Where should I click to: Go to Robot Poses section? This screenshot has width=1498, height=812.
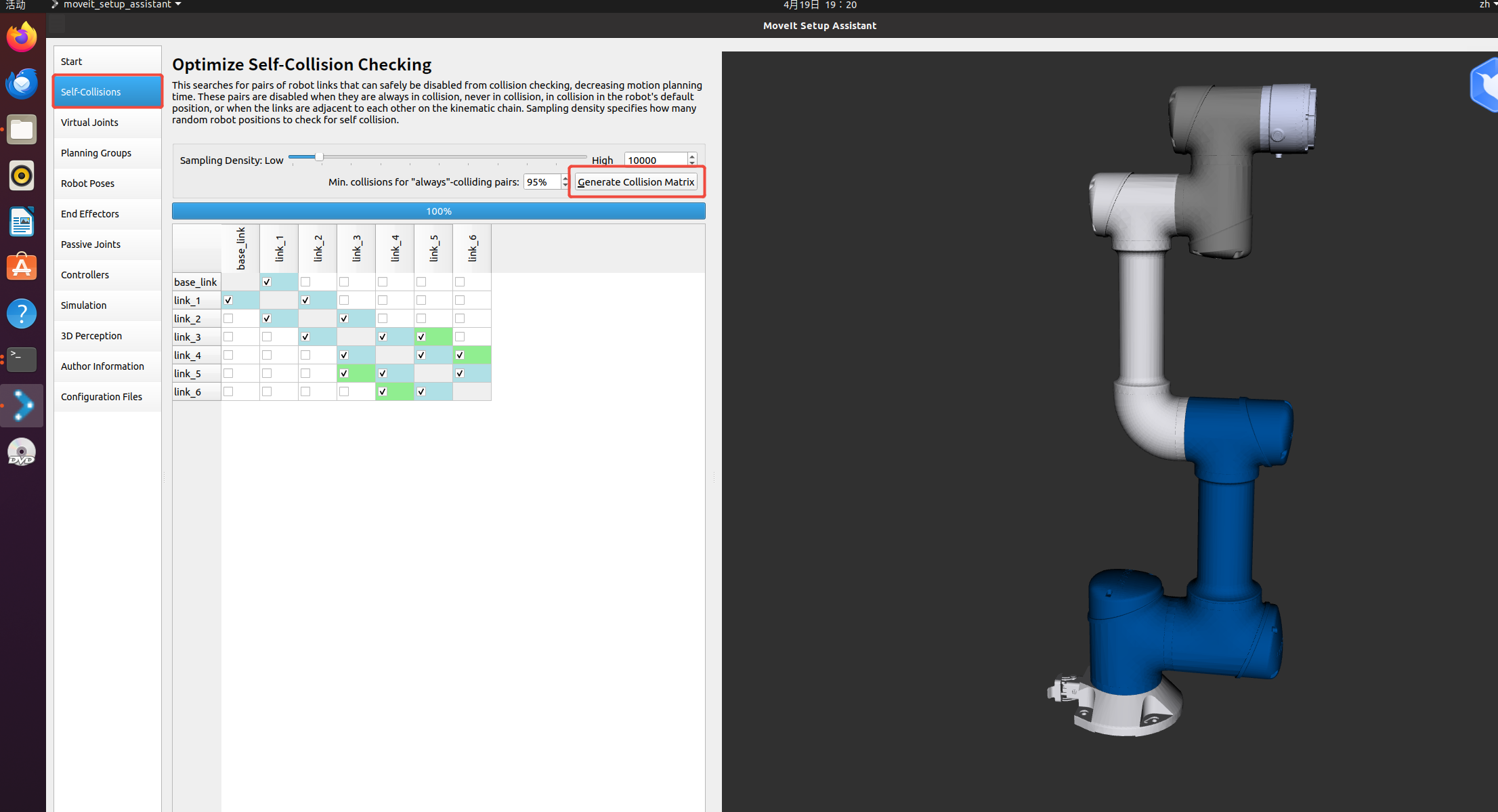[87, 184]
